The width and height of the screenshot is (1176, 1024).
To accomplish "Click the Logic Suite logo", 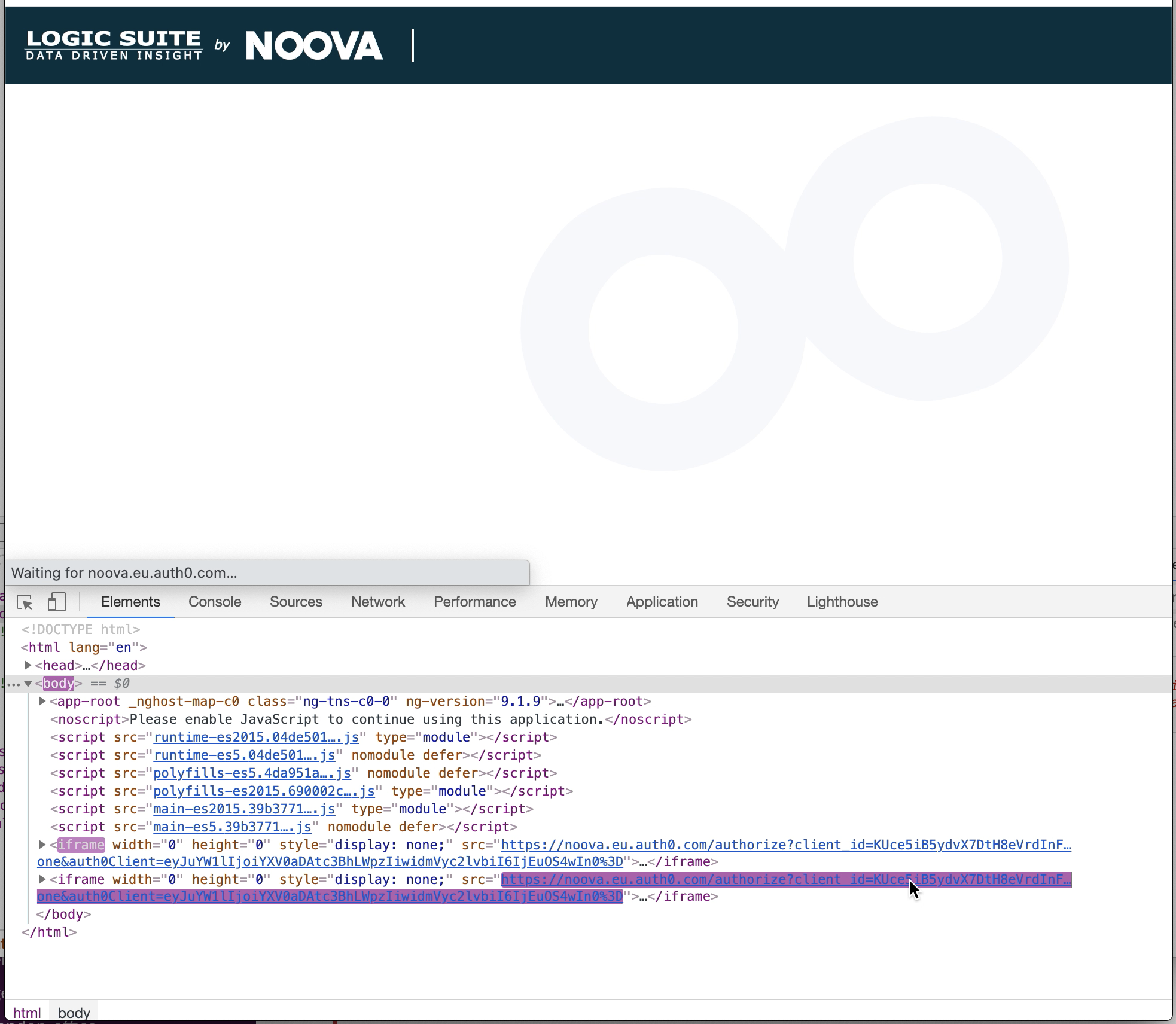I will tap(114, 45).
